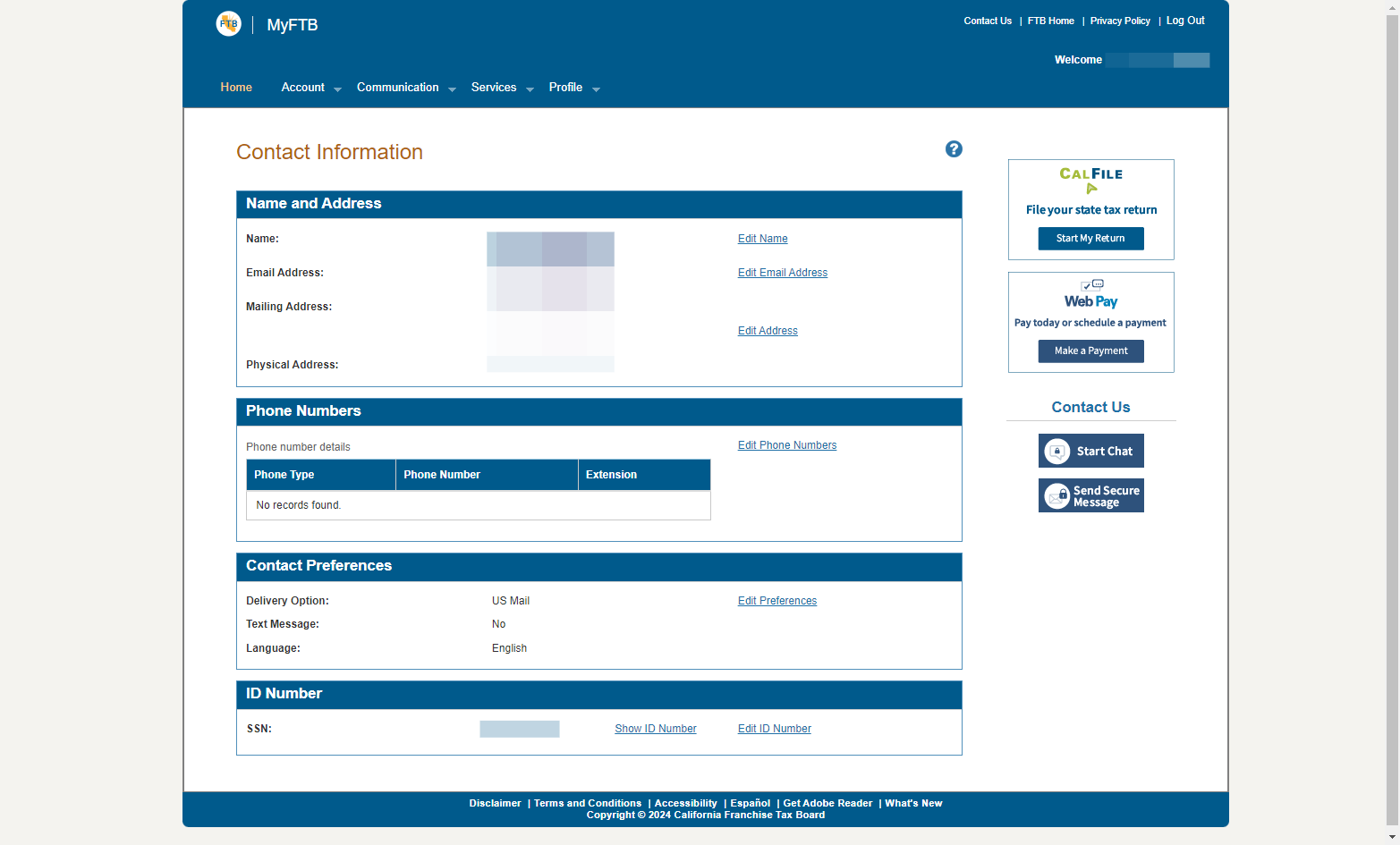This screenshot has height=845, width=1400.
Task: Send a secure message
Action: 1091,495
